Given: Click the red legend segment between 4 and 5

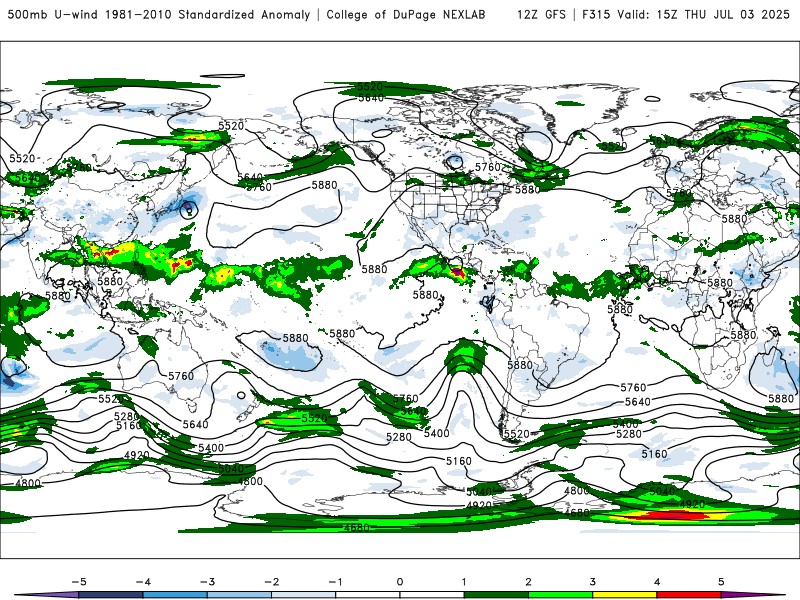Looking at the screenshot, I should pos(689,595).
